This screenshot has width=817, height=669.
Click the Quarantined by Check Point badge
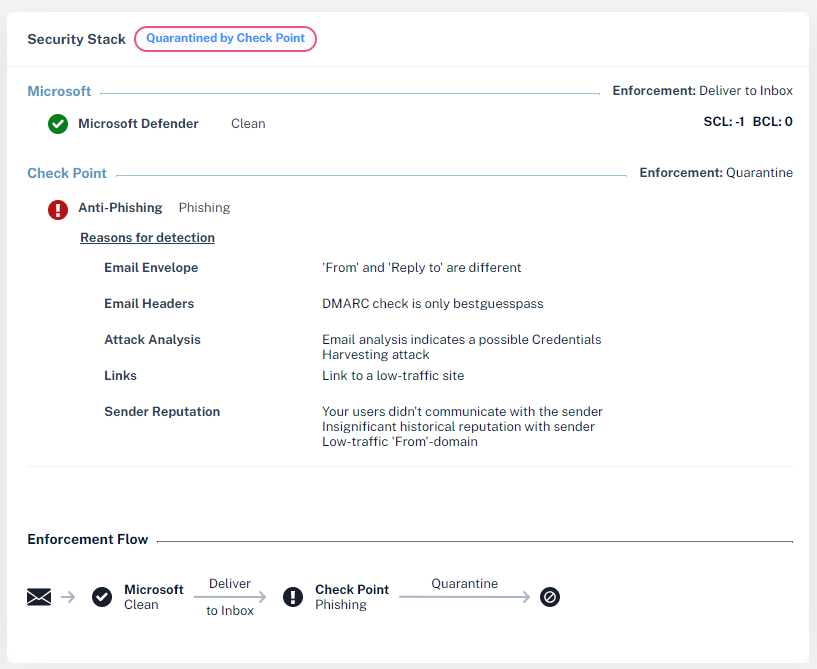pyautogui.click(x=226, y=39)
